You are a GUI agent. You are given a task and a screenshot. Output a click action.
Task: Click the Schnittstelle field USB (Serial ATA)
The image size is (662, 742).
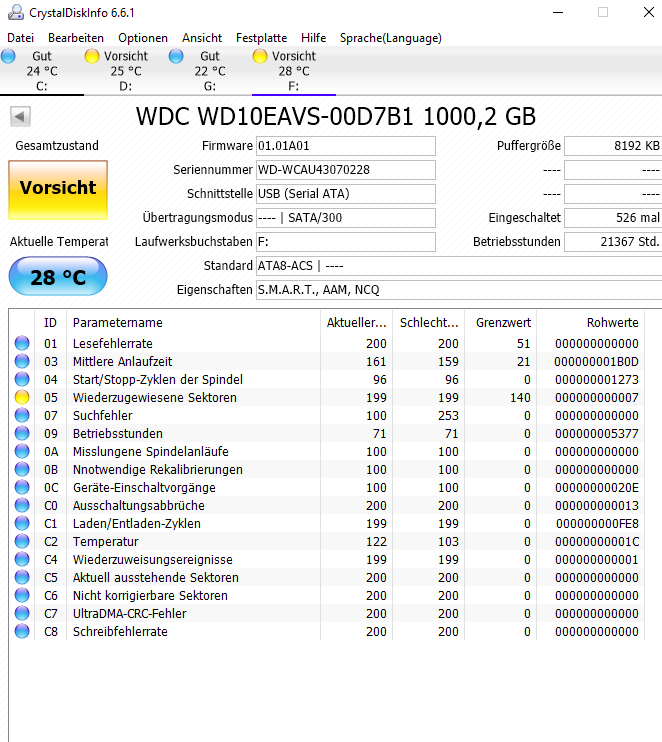(x=345, y=194)
